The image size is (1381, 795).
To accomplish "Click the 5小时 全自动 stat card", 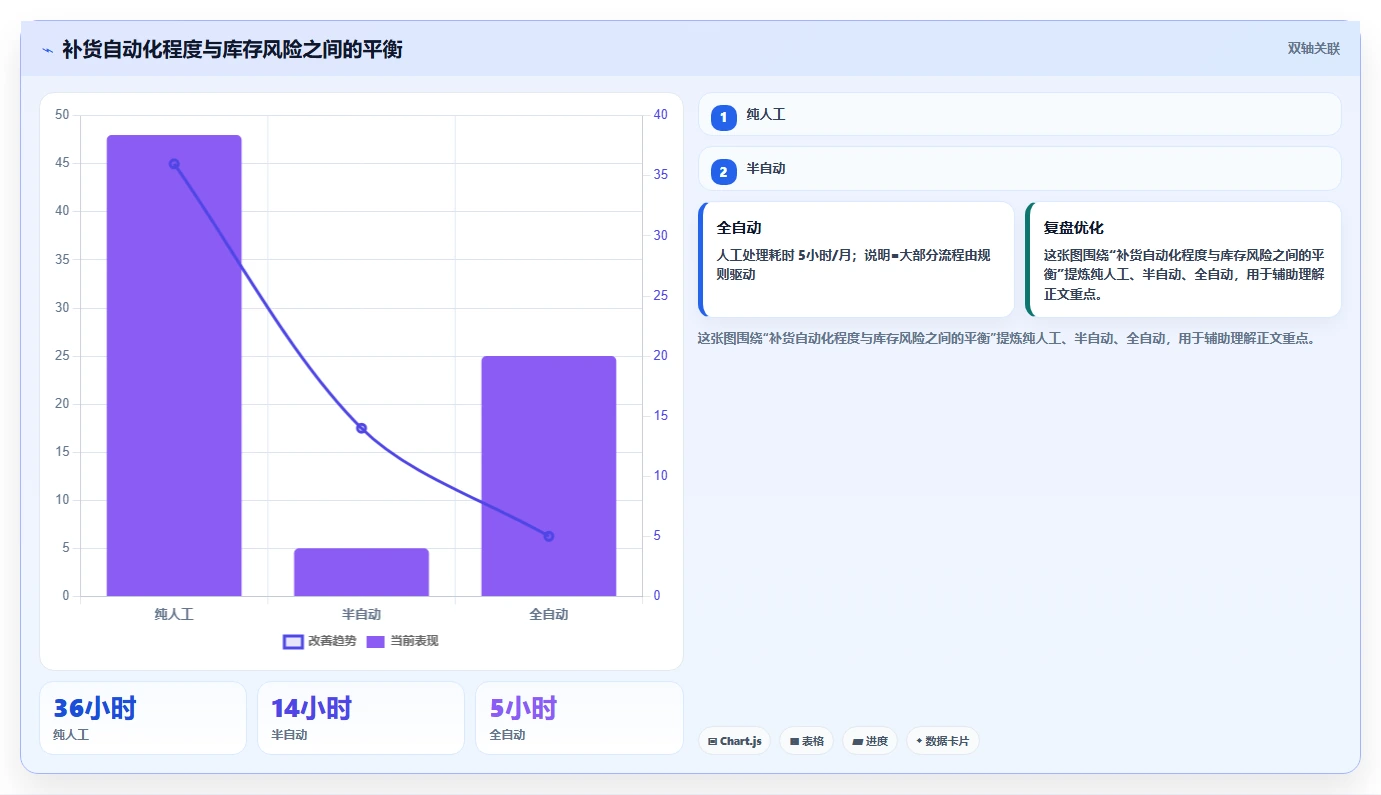I will click(x=579, y=718).
